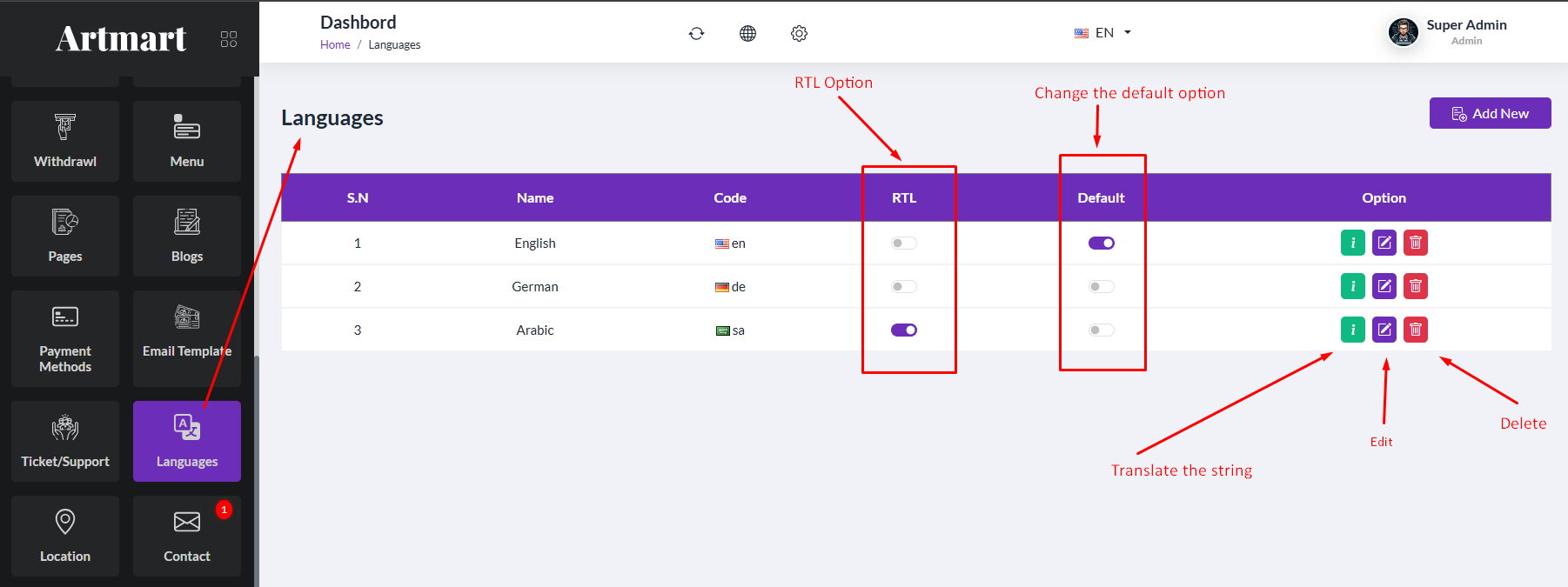This screenshot has width=1568, height=587.
Task: Click the delete icon for Arabic
Action: pos(1416,330)
